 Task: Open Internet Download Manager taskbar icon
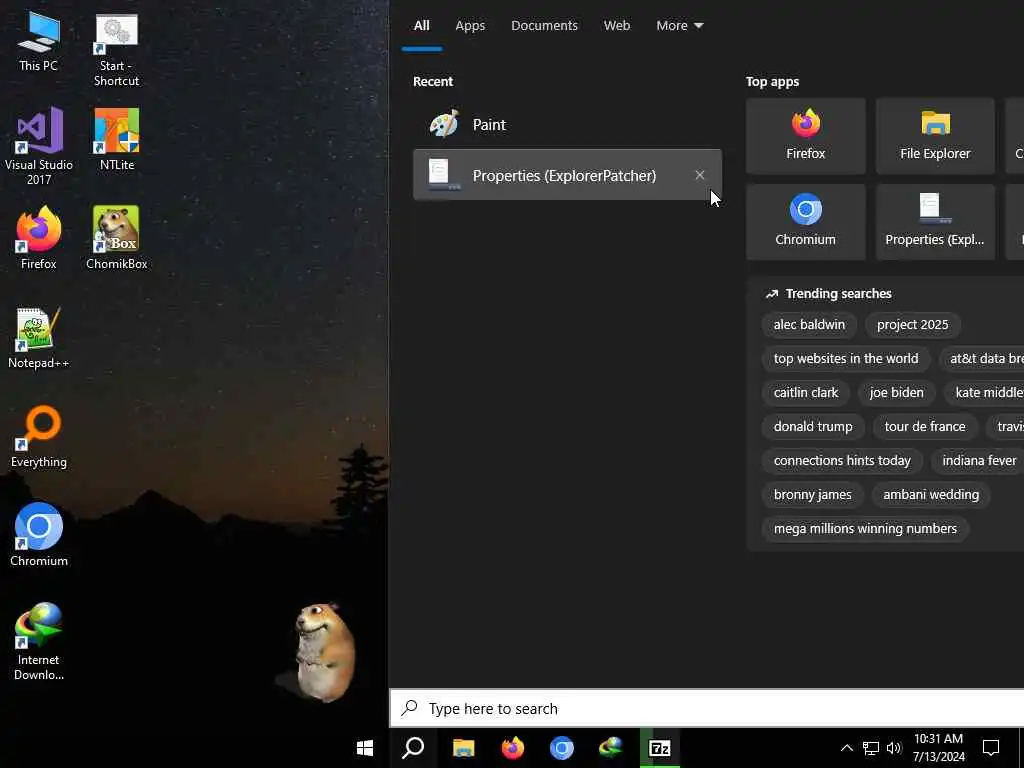(611, 748)
